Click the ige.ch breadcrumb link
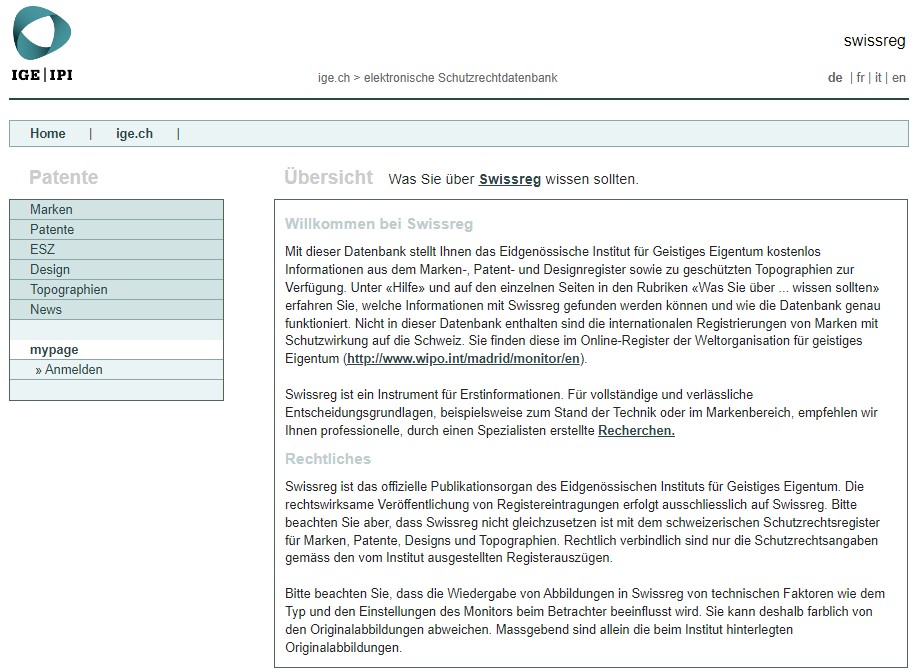The image size is (923, 672). pos(334,78)
